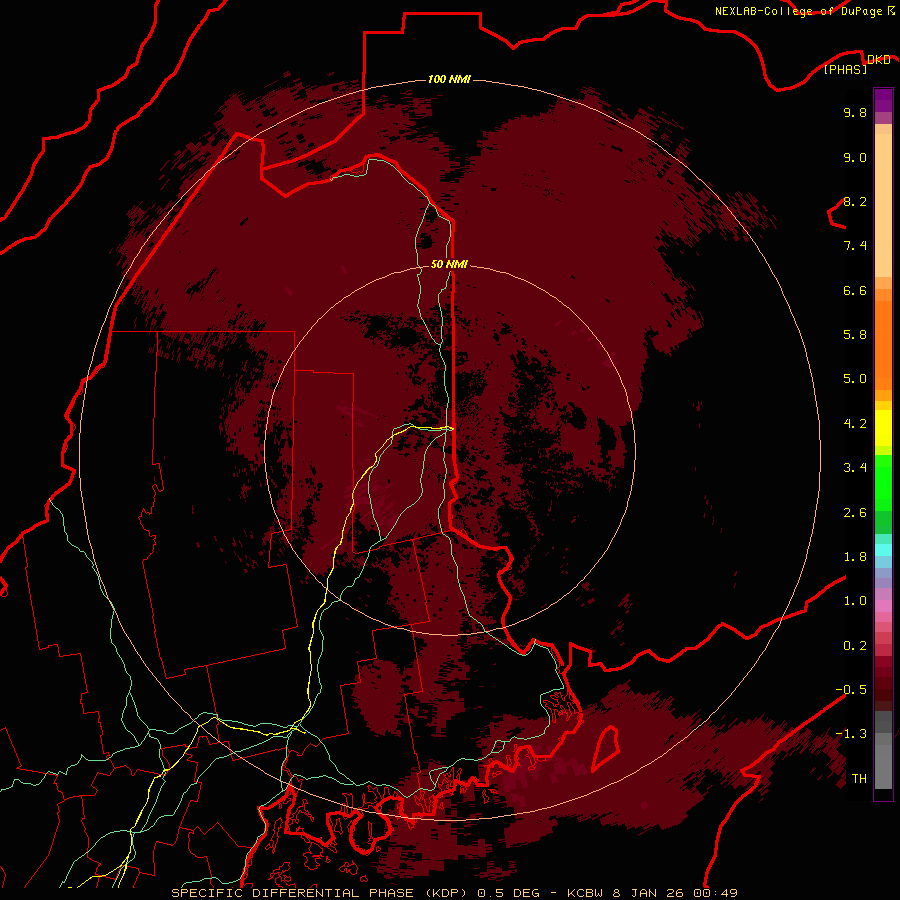This screenshot has width=900, height=900.
Task: Click the 7.4 value on the color scale
Action: pos(855,246)
